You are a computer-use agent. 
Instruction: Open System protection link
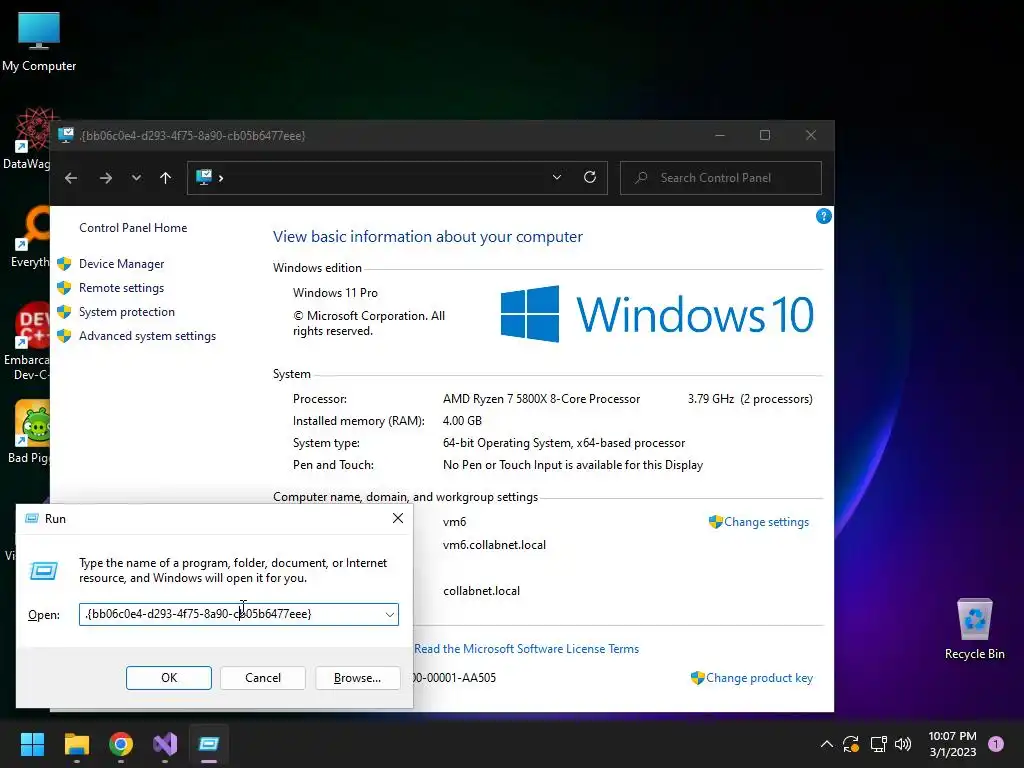point(127,312)
